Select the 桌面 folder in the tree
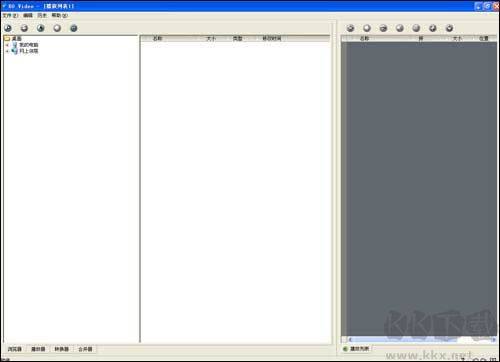The image size is (500, 362). point(16,39)
